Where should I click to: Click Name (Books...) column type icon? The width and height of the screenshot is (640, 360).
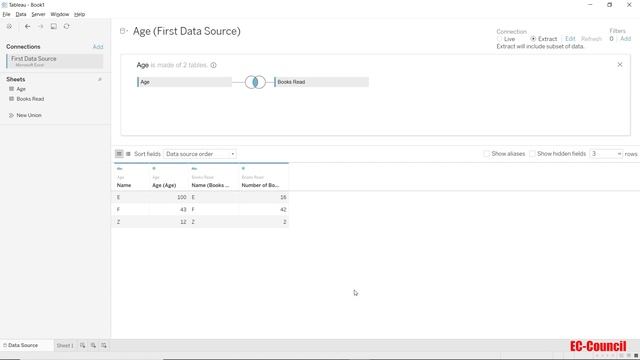[x=194, y=169]
